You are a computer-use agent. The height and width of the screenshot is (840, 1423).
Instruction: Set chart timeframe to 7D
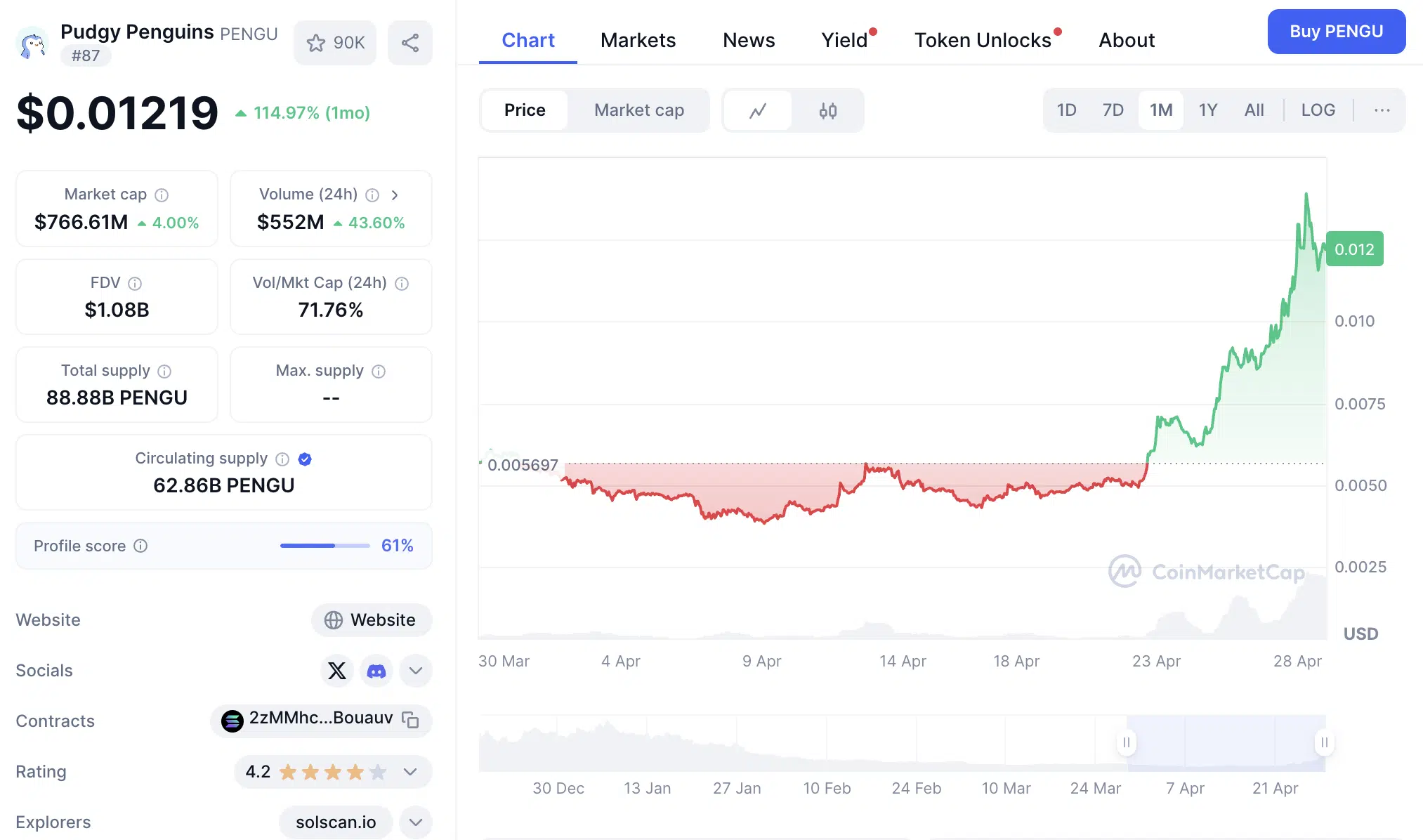tap(1113, 110)
